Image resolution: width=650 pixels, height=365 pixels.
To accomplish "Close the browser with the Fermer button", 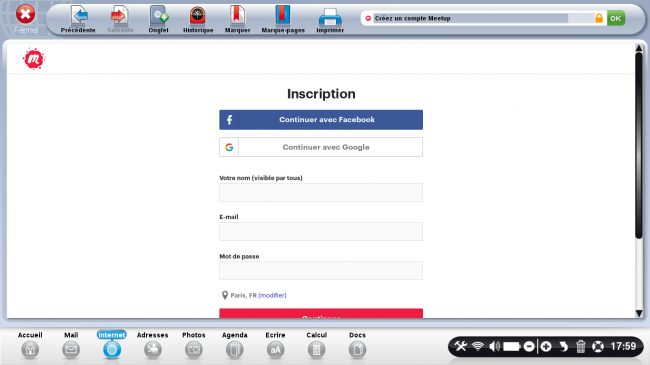I will [x=26, y=19].
